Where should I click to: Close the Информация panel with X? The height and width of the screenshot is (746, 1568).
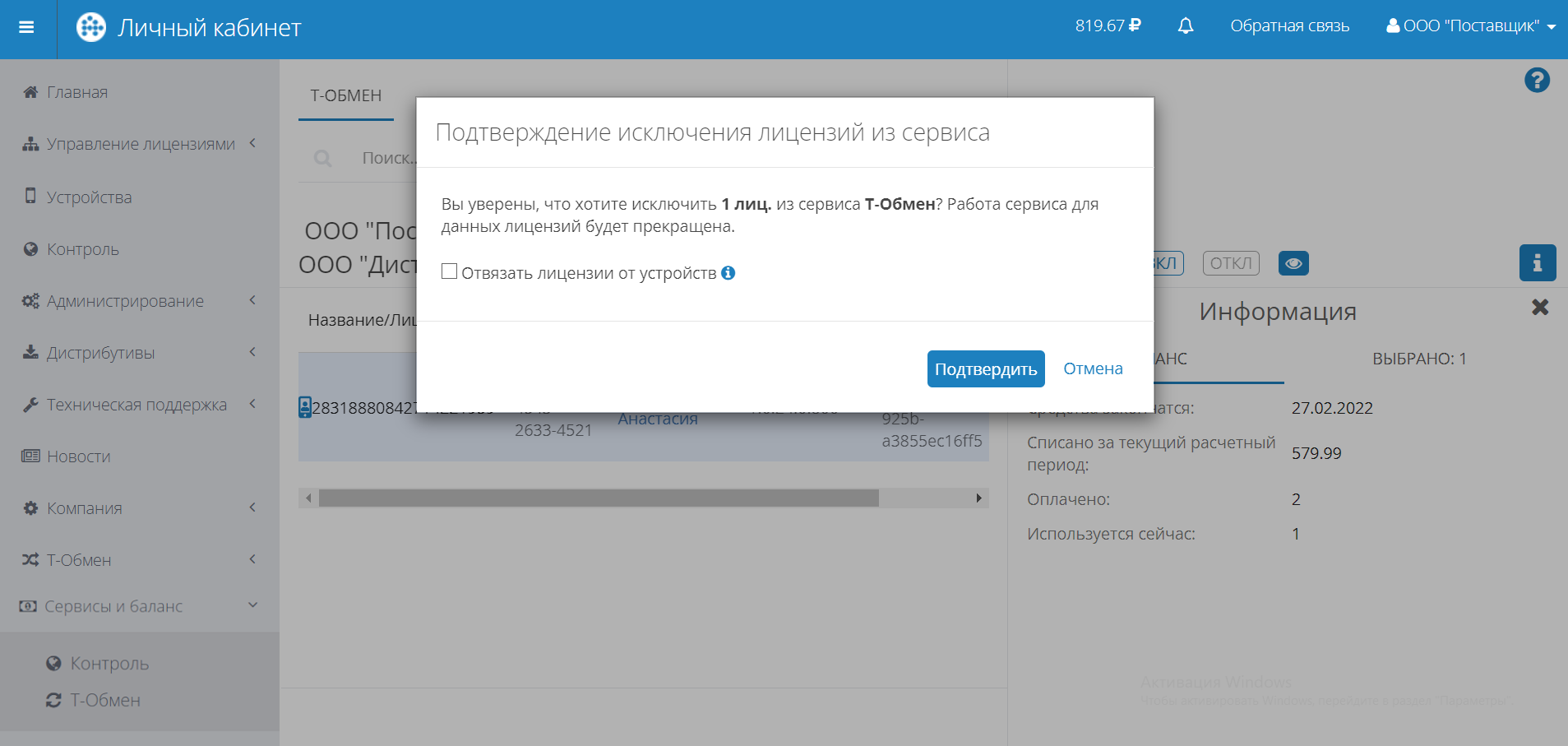click(1539, 308)
